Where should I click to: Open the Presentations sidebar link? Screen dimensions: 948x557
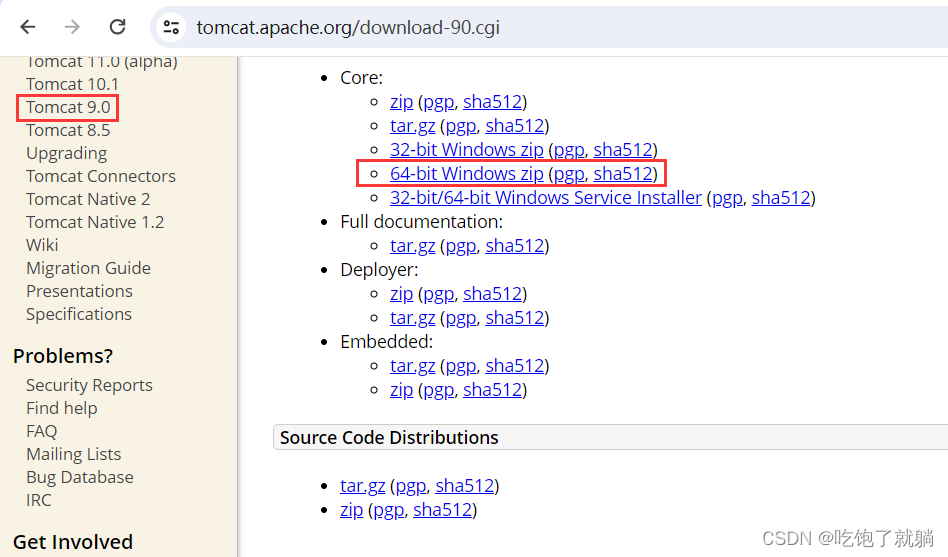(79, 291)
